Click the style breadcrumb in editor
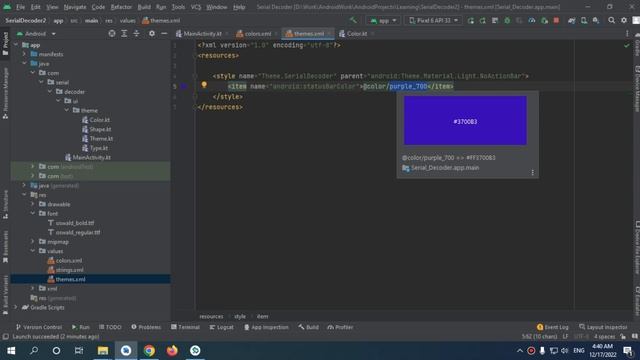 [240, 316]
